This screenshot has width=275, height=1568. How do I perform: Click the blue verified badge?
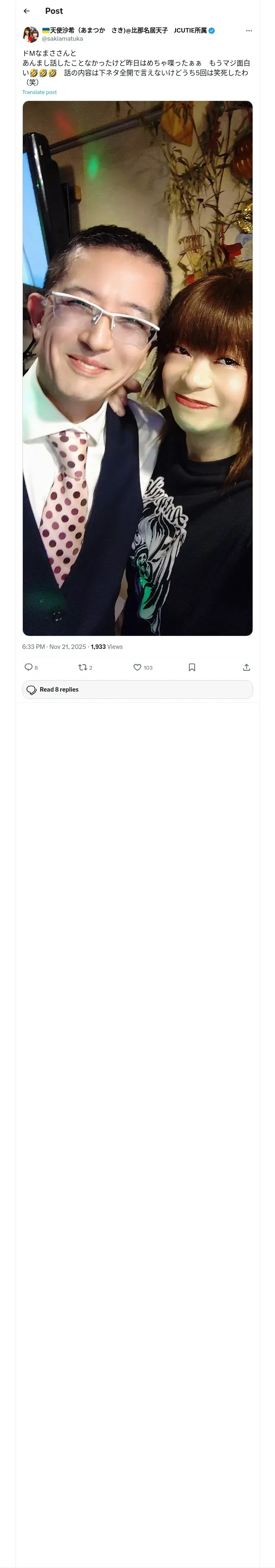pos(211,31)
